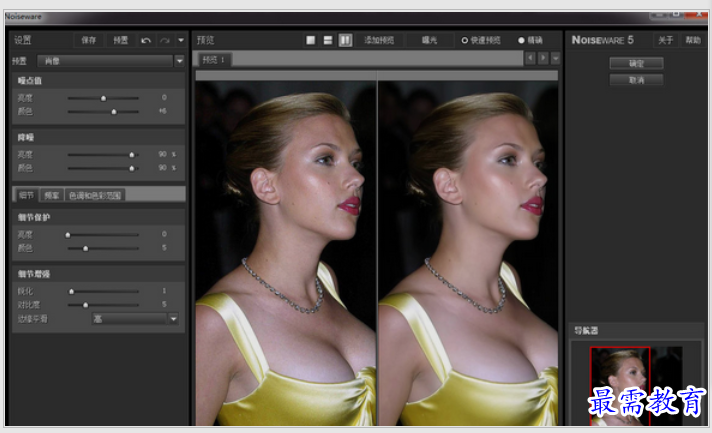Screen dimensions: 712x433
Task: Adjust the 对比度 slider handle
Action: pyautogui.click(x=85, y=305)
